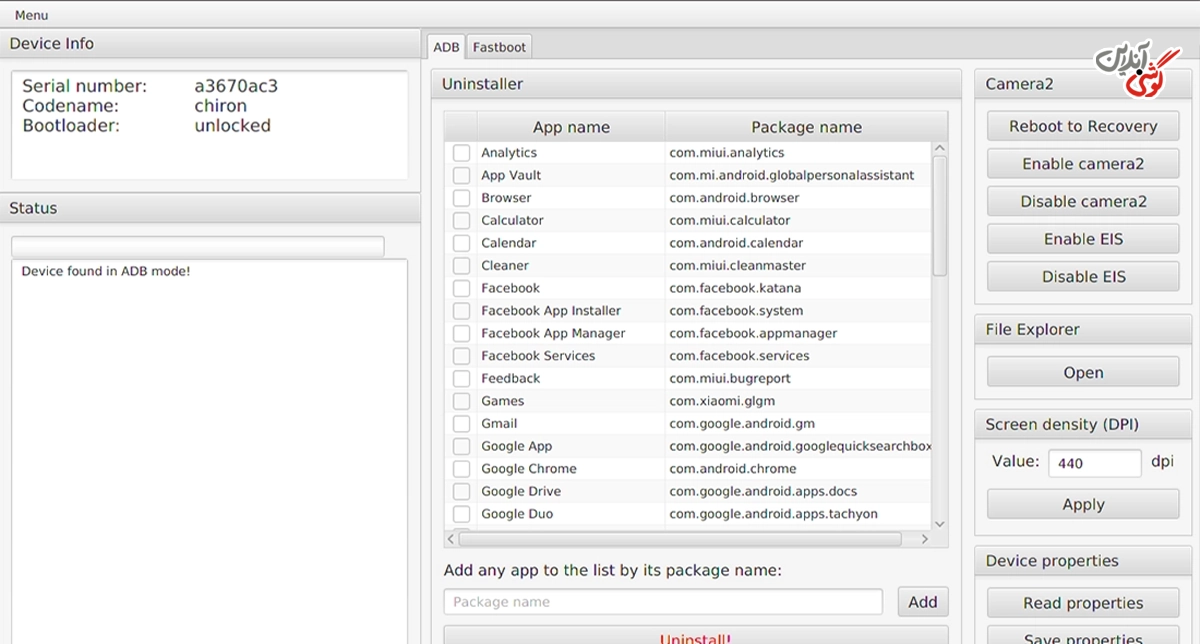The image size is (1200, 644).
Task: Click the codename value chiron
Action: pyautogui.click(x=220, y=106)
